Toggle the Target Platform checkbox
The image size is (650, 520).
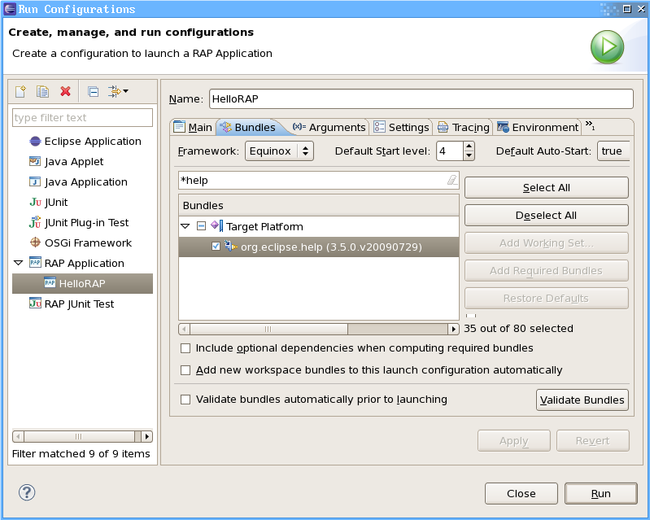[x=201, y=226]
